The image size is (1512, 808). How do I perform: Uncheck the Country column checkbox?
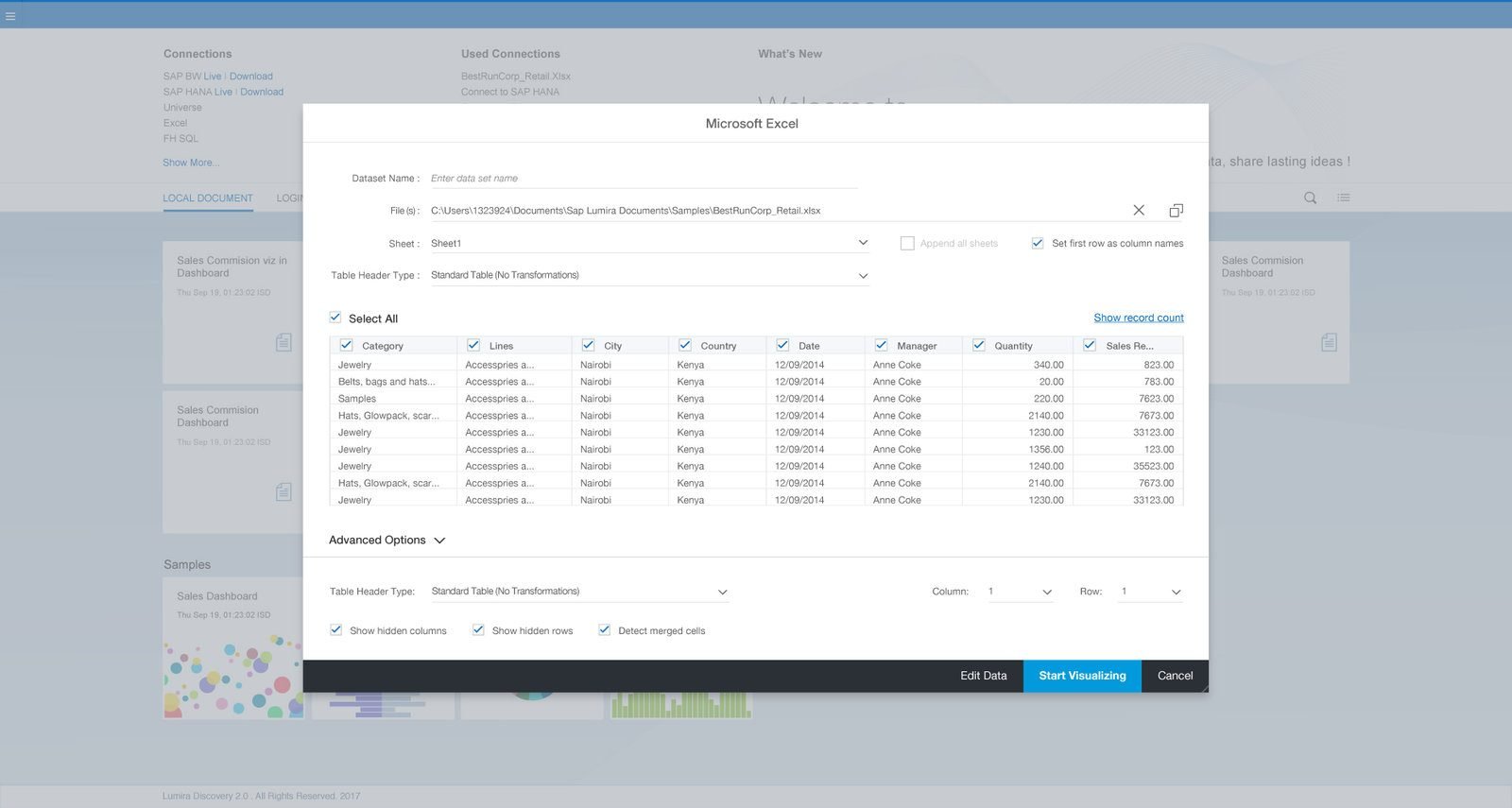click(x=685, y=345)
